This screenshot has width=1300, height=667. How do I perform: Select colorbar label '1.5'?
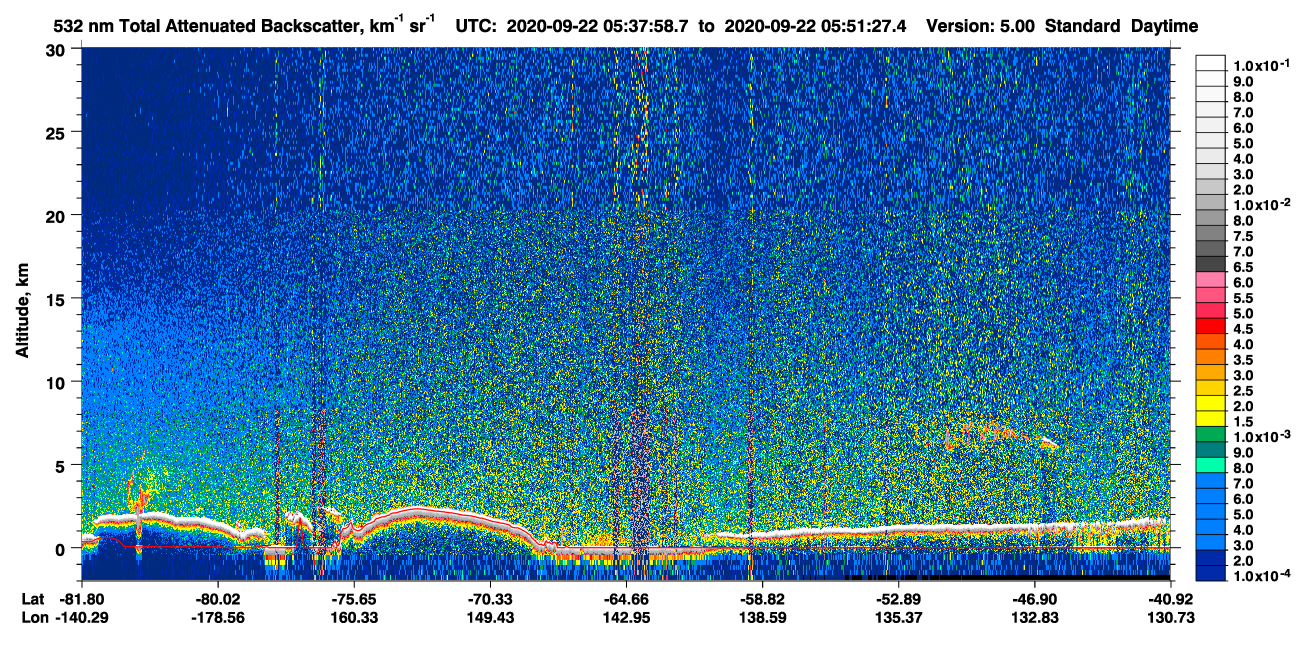point(1242,421)
